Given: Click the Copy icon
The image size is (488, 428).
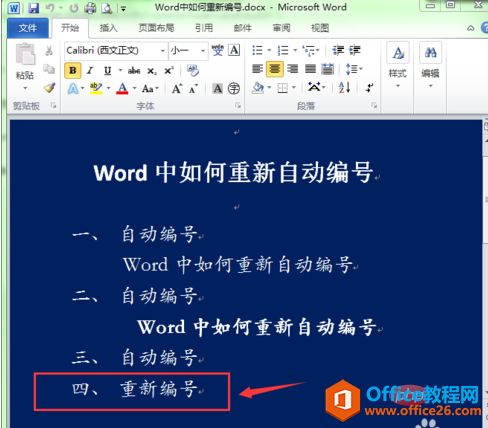Looking at the screenshot, I should (x=49, y=69).
